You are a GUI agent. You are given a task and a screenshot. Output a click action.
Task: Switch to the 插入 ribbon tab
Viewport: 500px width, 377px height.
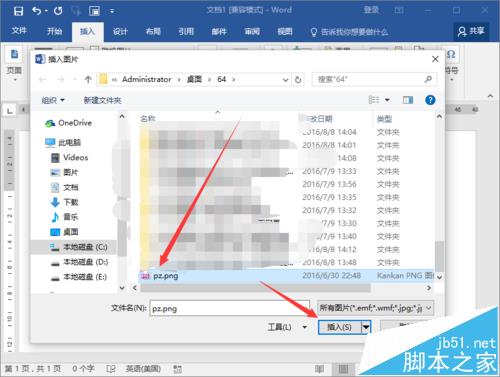click(x=88, y=32)
